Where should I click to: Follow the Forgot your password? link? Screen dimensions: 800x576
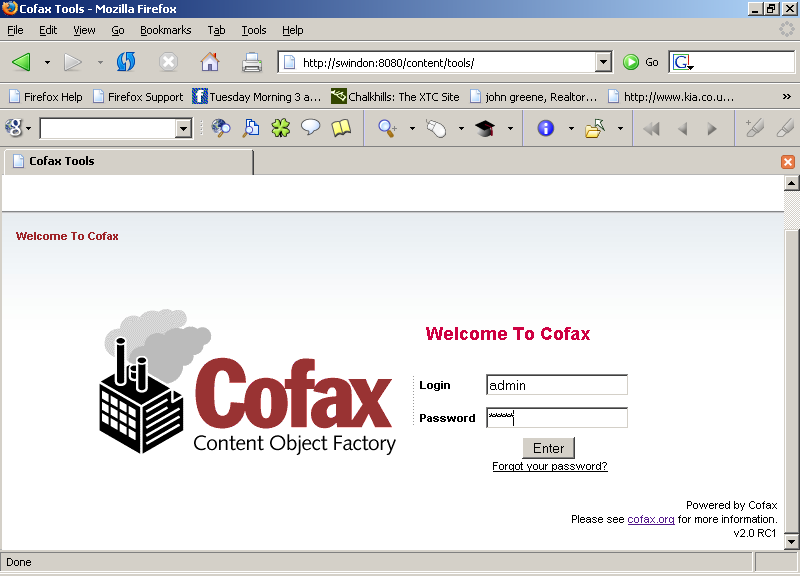[549, 466]
